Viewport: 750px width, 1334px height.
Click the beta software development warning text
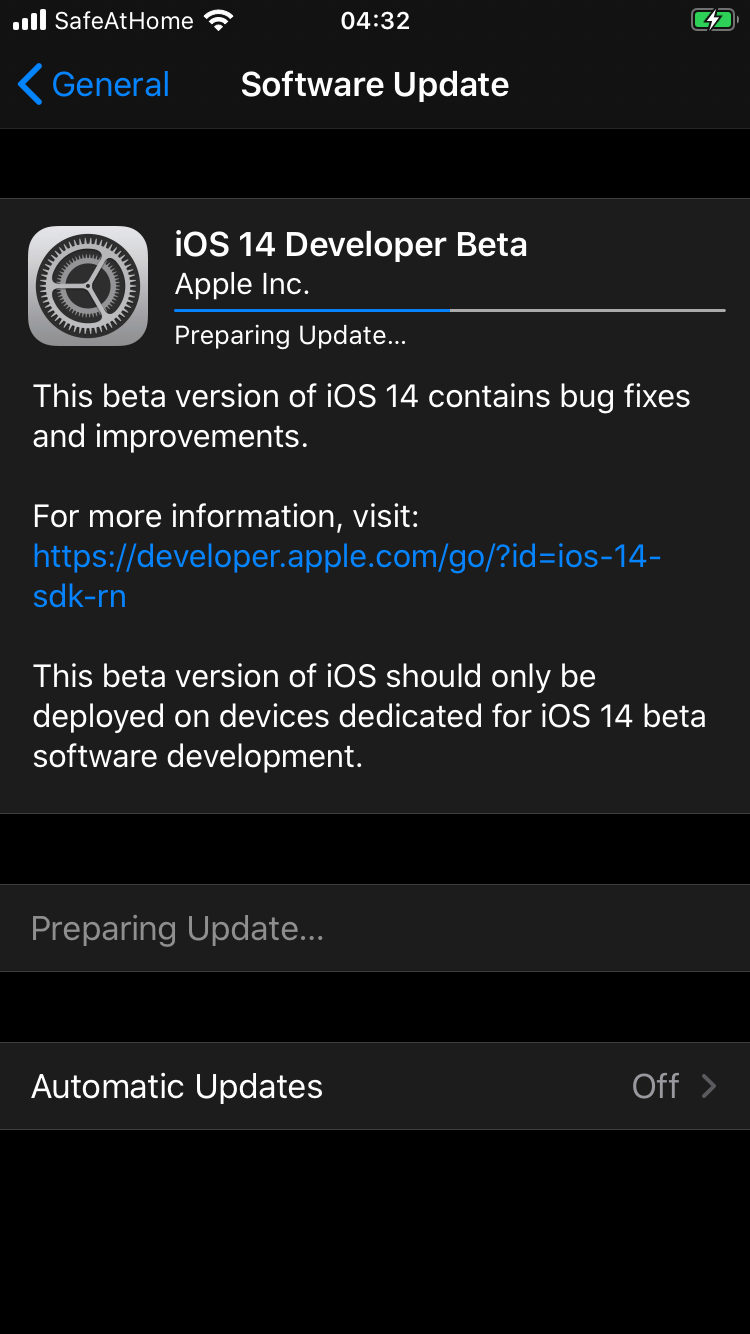pos(369,716)
